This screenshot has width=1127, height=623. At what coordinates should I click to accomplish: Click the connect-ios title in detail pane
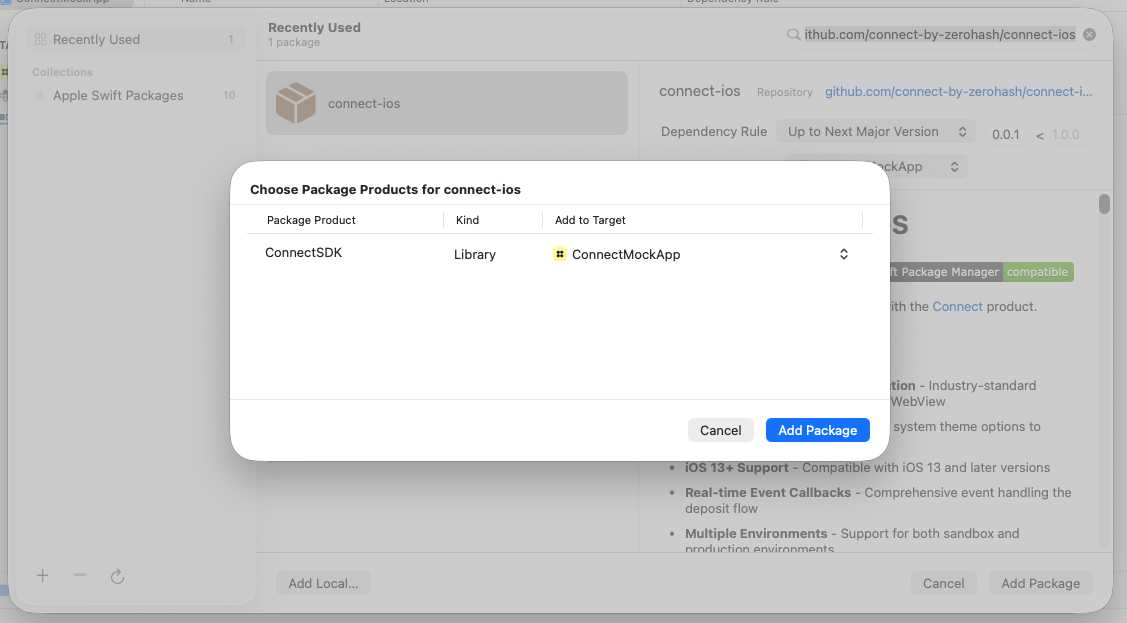click(x=699, y=91)
